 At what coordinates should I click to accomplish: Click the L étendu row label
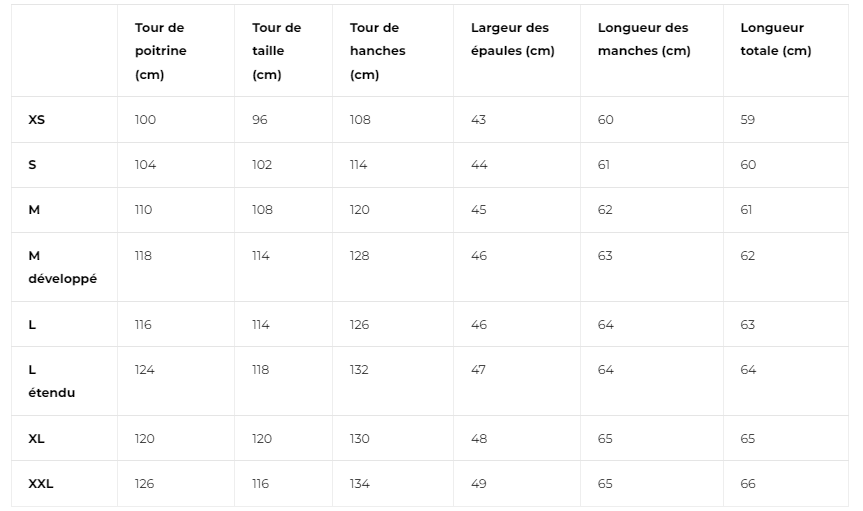click(x=51, y=381)
